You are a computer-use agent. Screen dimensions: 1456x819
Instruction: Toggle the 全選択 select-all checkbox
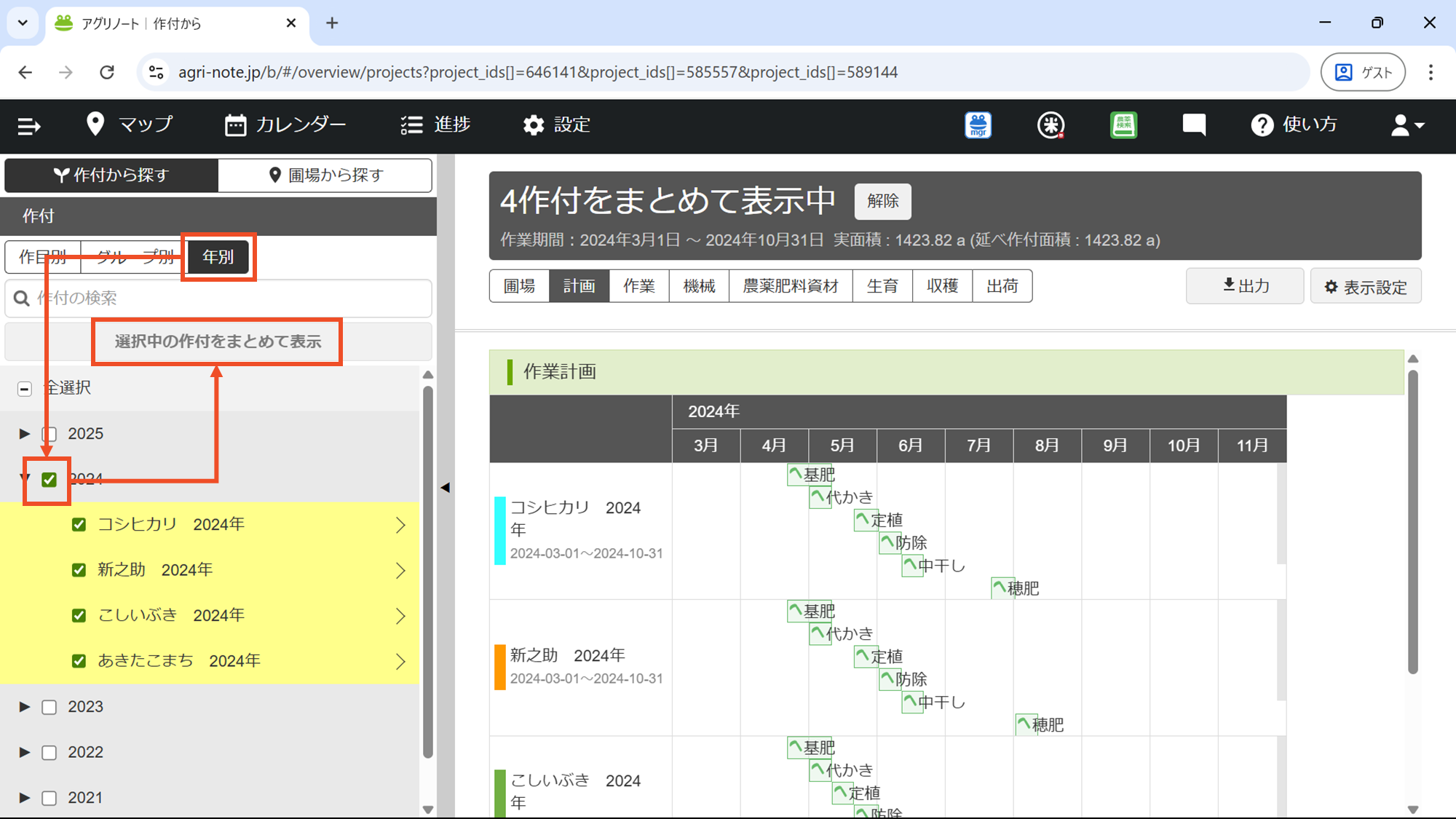click(25, 389)
